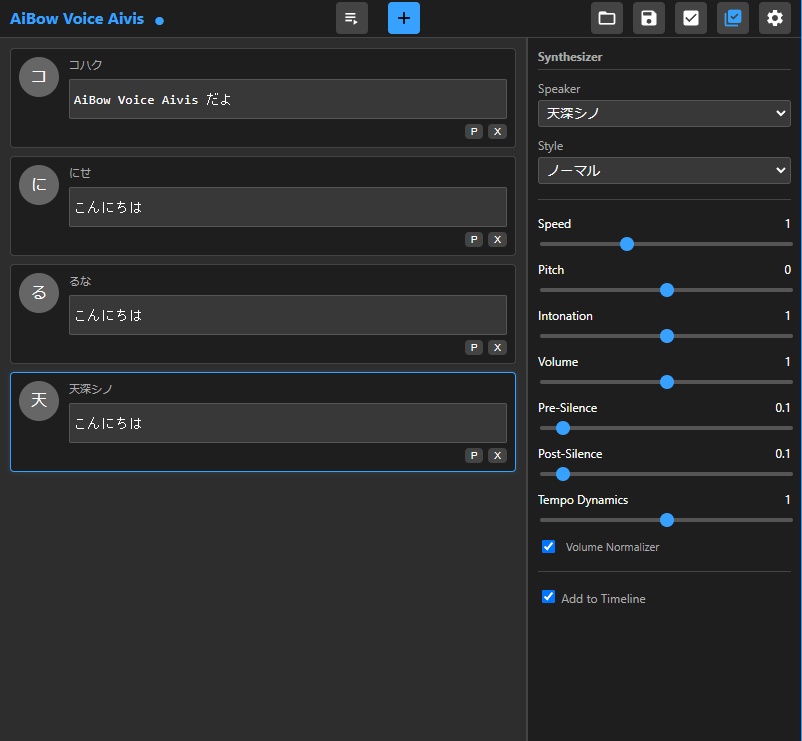
Task: Open a project using the folder icon
Action: point(607,18)
